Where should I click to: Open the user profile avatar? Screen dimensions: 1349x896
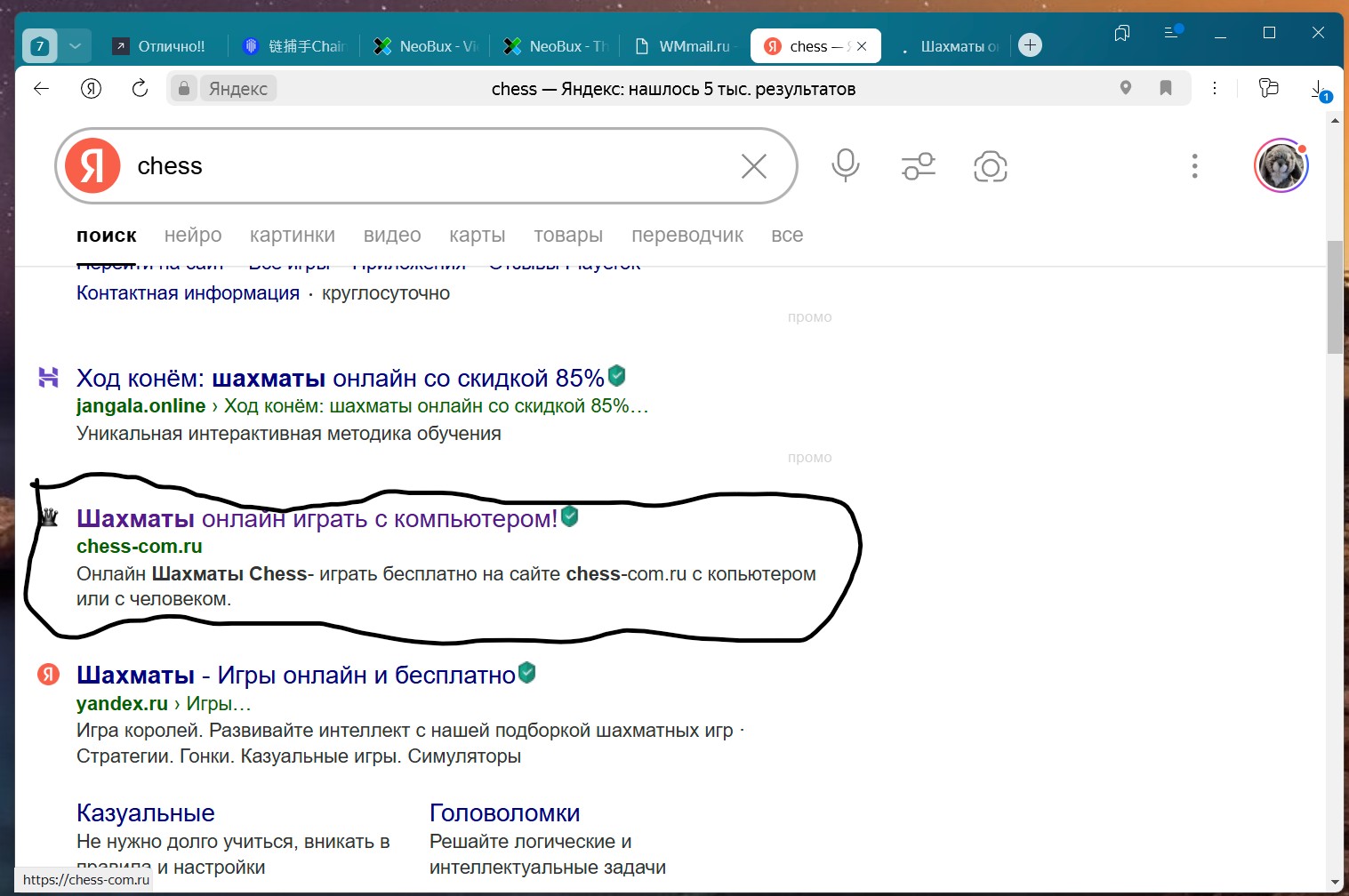1281,166
